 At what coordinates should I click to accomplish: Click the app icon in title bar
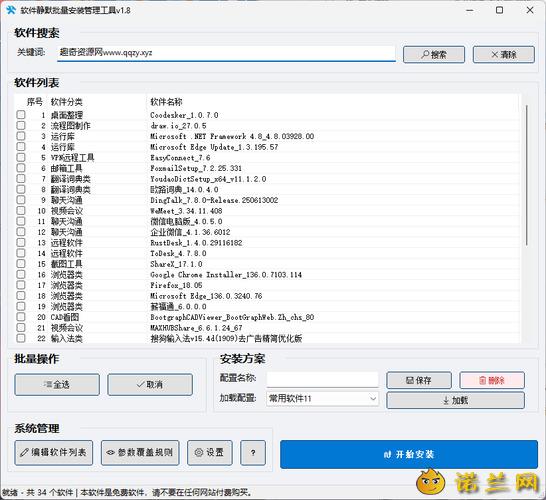(x=11, y=10)
